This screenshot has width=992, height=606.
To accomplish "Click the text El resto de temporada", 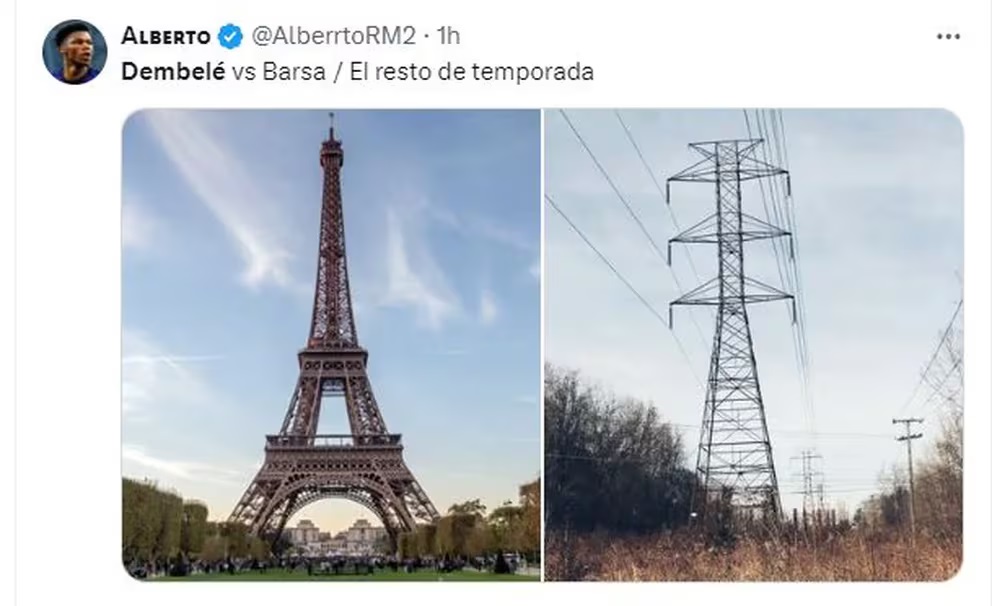I will [471, 71].
